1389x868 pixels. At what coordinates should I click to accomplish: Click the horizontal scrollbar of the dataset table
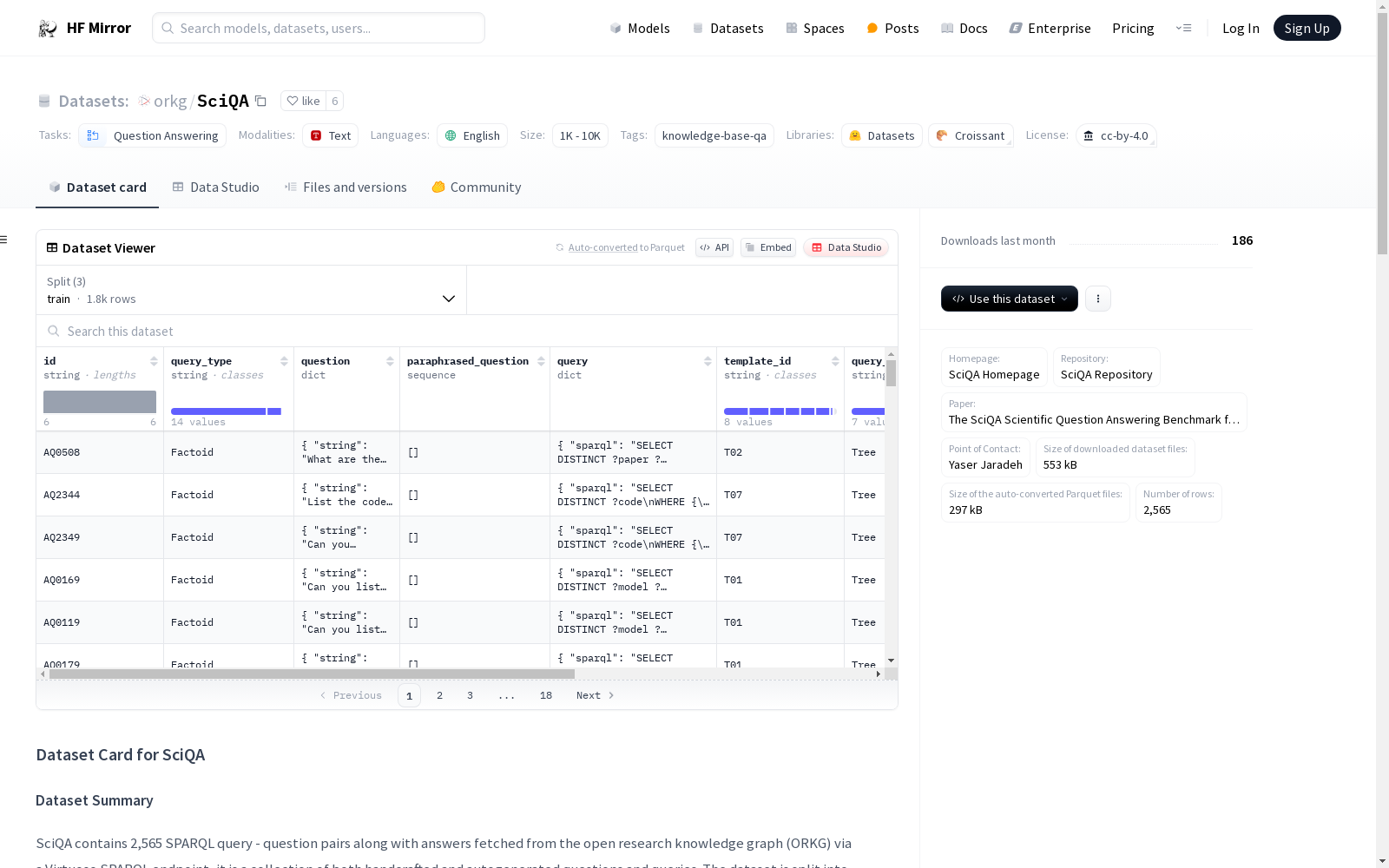click(x=312, y=674)
